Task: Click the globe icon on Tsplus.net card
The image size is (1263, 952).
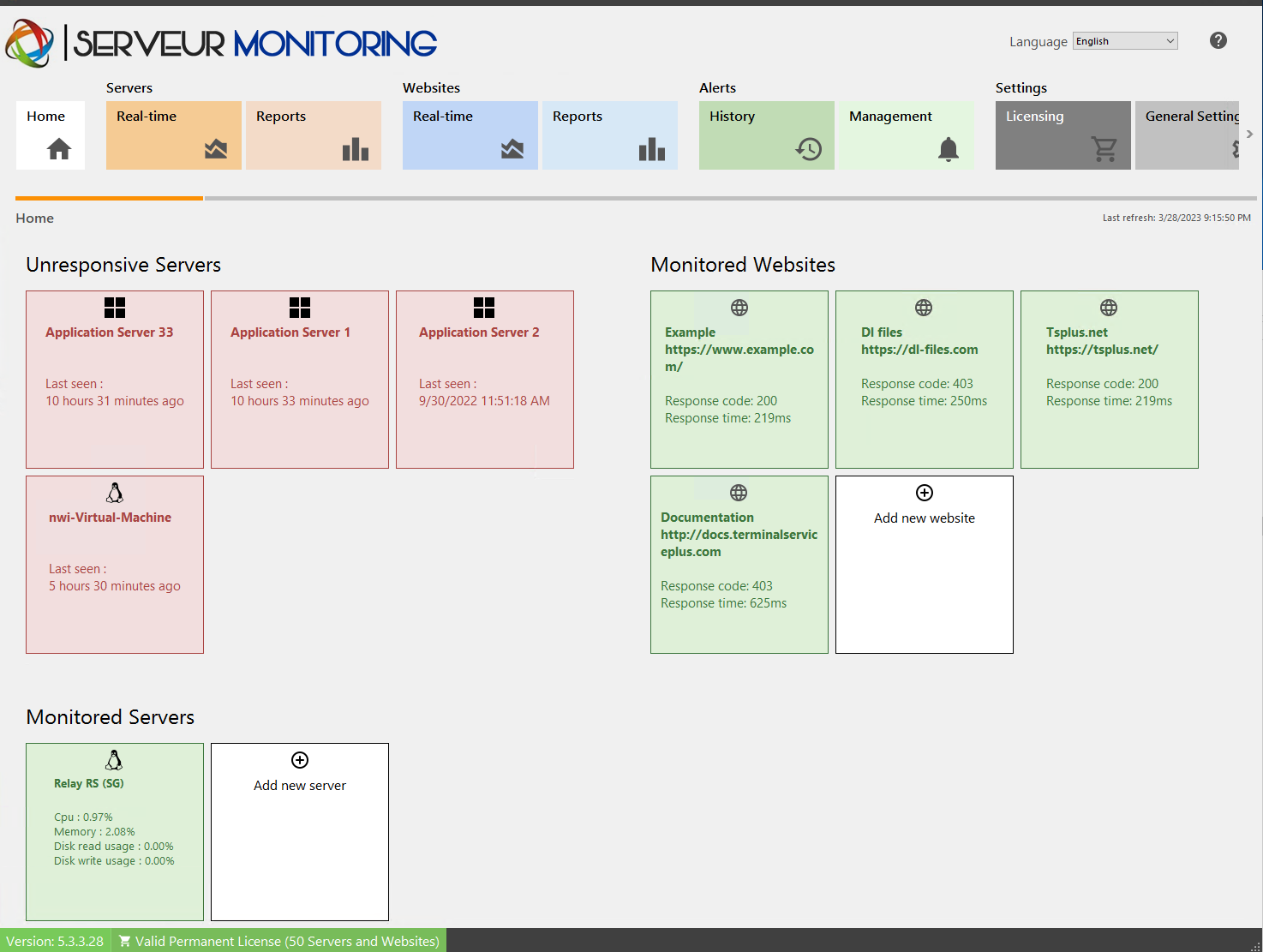Action: tap(1109, 308)
